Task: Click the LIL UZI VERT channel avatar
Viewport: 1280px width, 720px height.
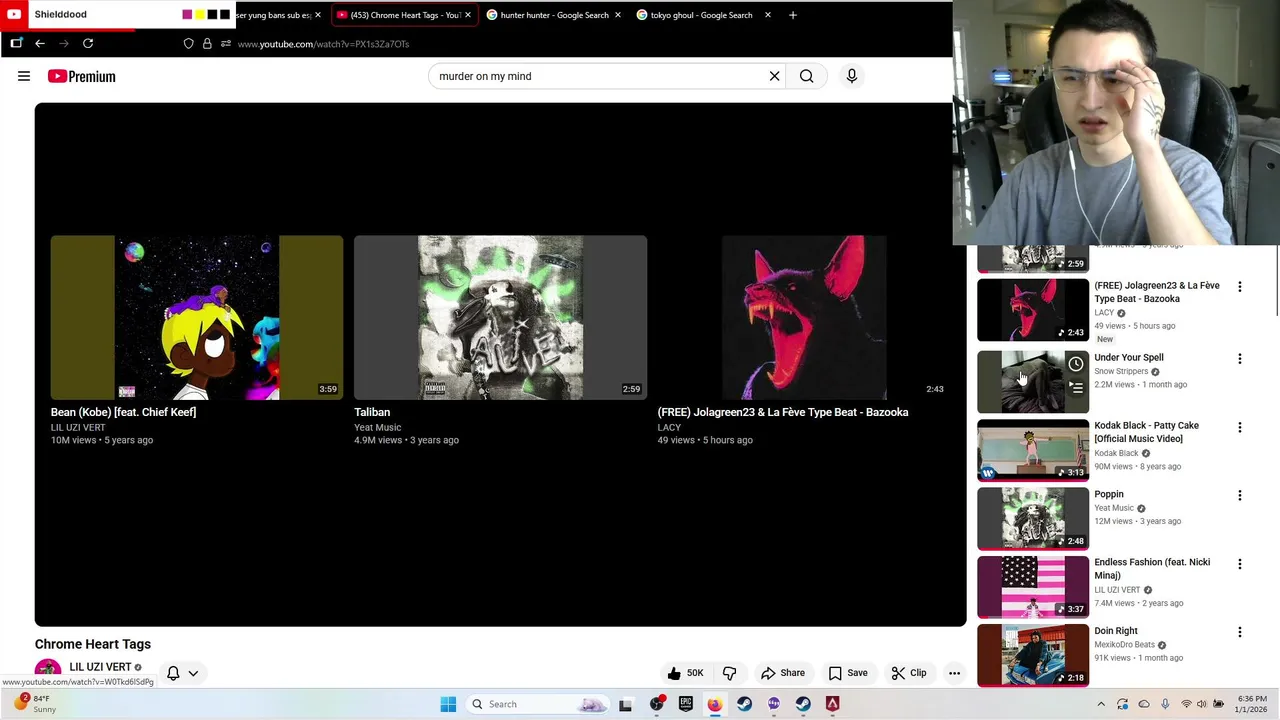Action: pyautogui.click(x=47, y=672)
